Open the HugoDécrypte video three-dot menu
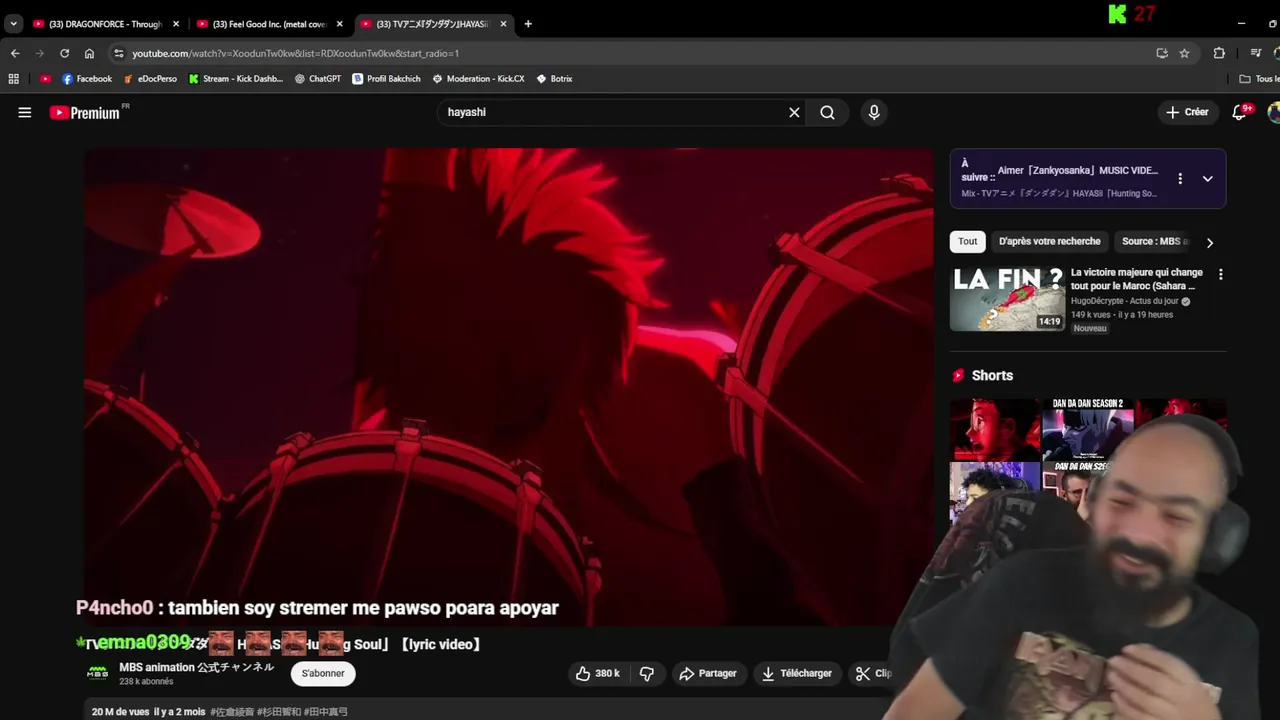This screenshot has height=720, width=1280. click(x=1220, y=274)
